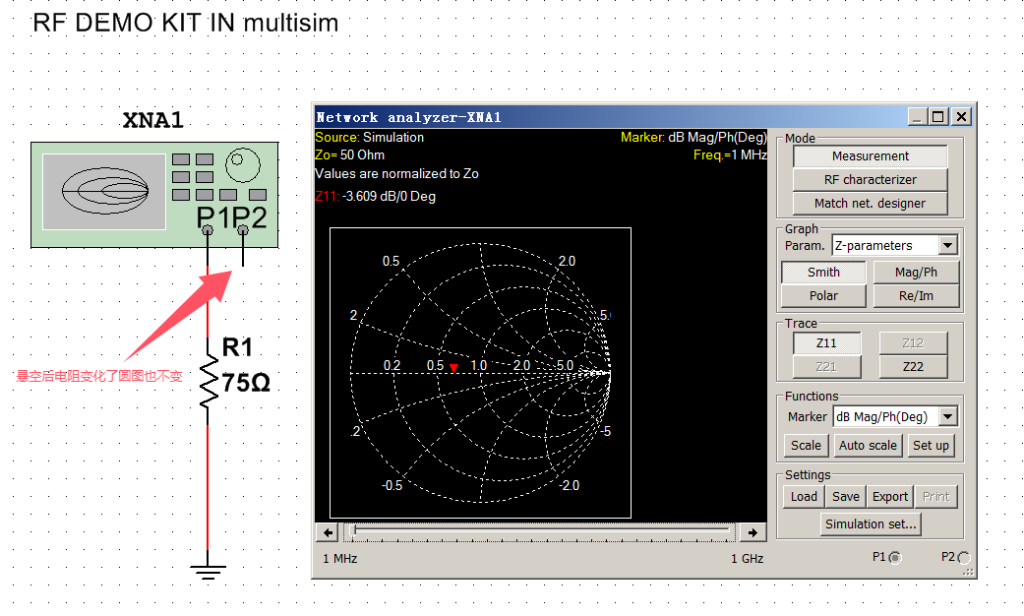Click the disabled Print button
The height and width of the screenshot is (616, 1024).
(936, 496)
